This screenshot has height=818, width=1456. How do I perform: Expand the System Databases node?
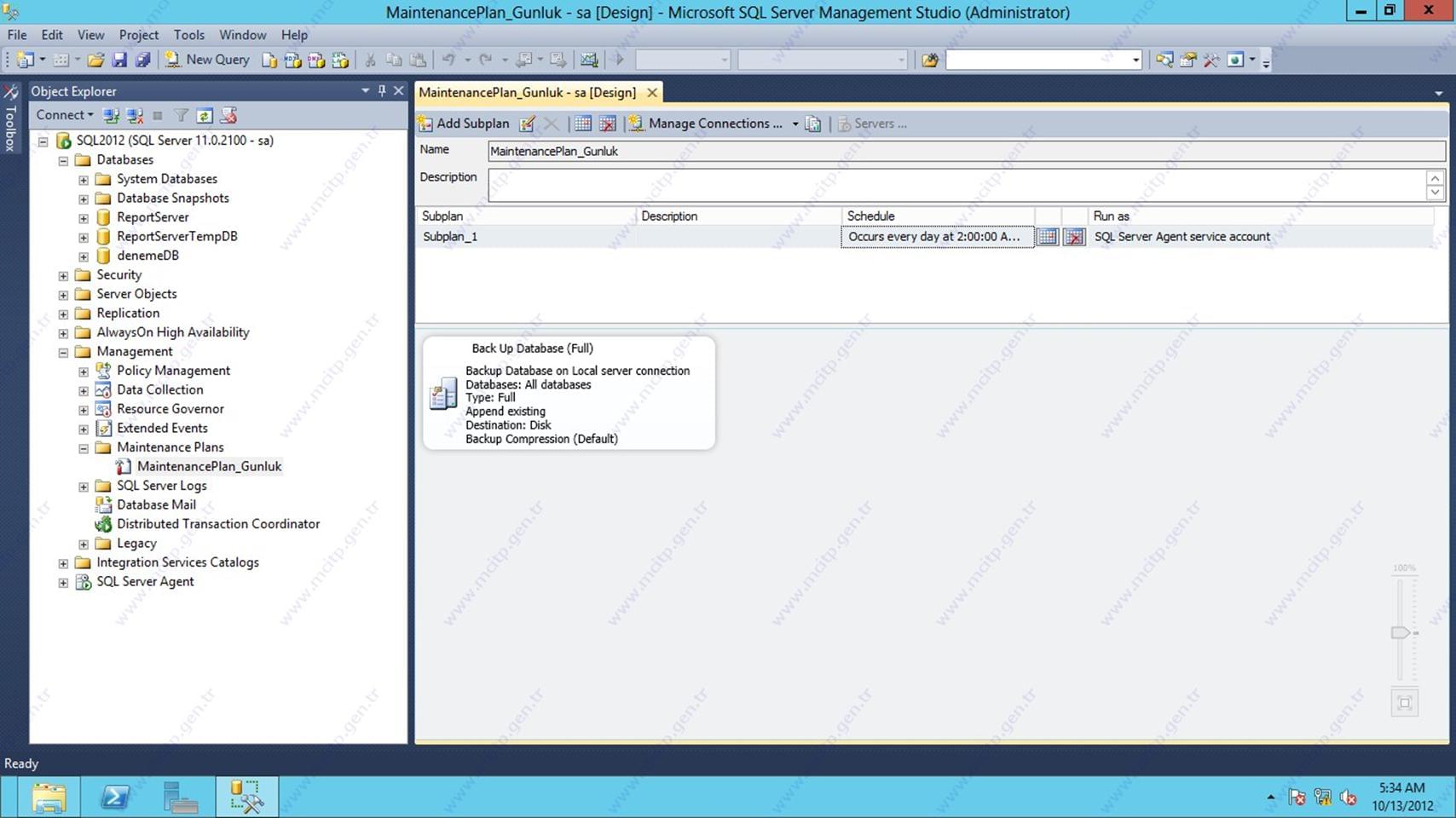point(84,180)
